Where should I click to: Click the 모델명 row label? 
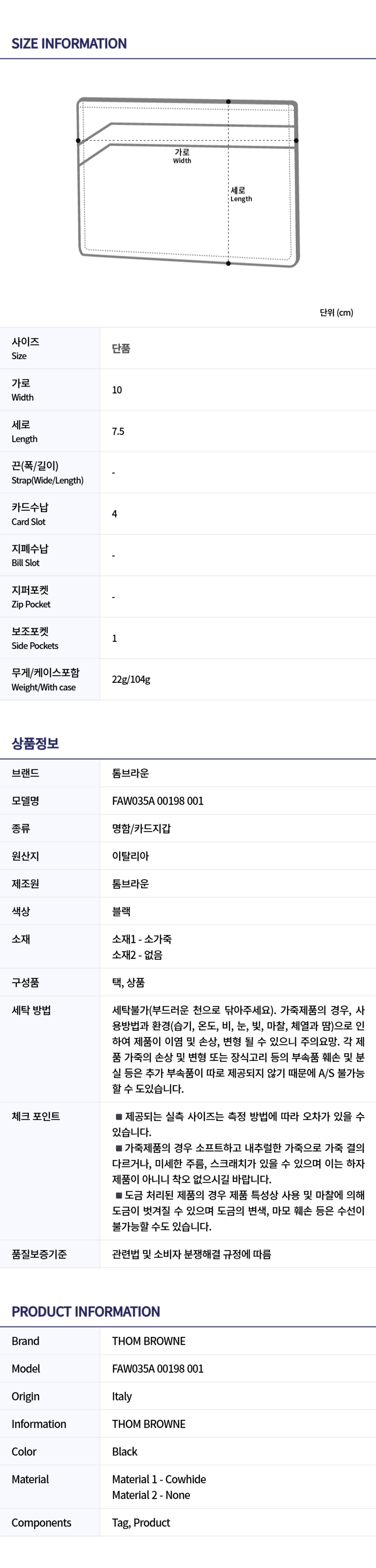tap(26, 800)
